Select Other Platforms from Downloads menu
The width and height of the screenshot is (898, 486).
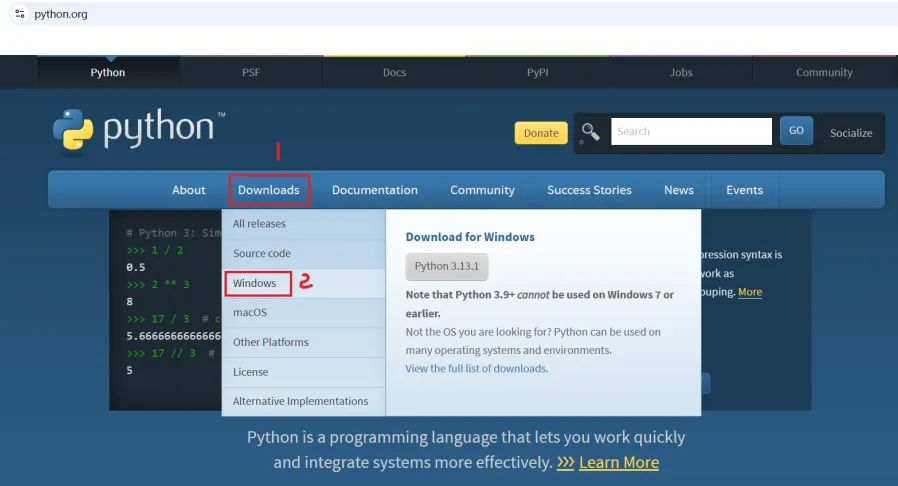(x=304, y=342)
